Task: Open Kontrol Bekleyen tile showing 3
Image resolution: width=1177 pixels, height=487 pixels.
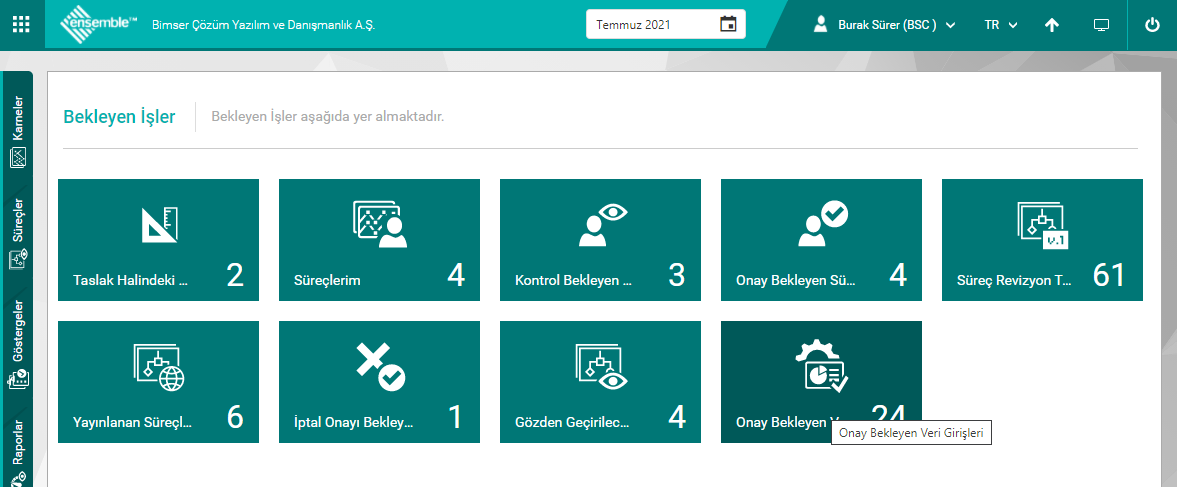Action: (x=600, y=240)
